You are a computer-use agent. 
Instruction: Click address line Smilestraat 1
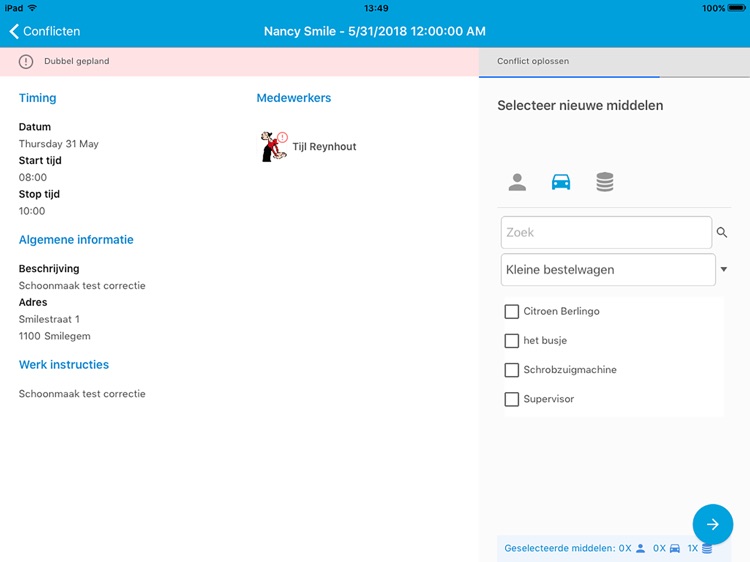[x=49, y=319]
